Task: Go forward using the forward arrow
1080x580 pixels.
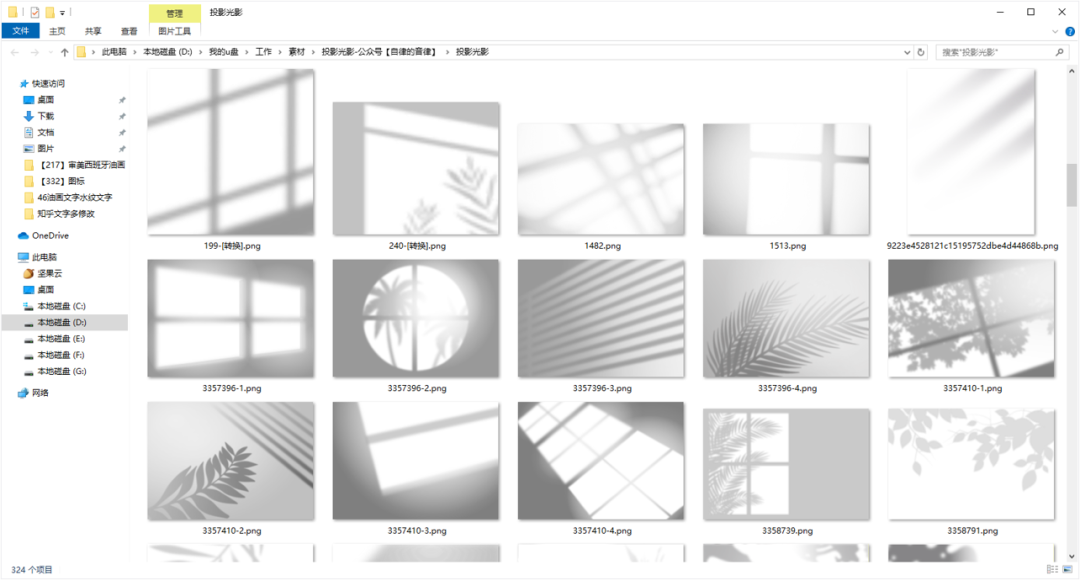Action: click(34, 52)
